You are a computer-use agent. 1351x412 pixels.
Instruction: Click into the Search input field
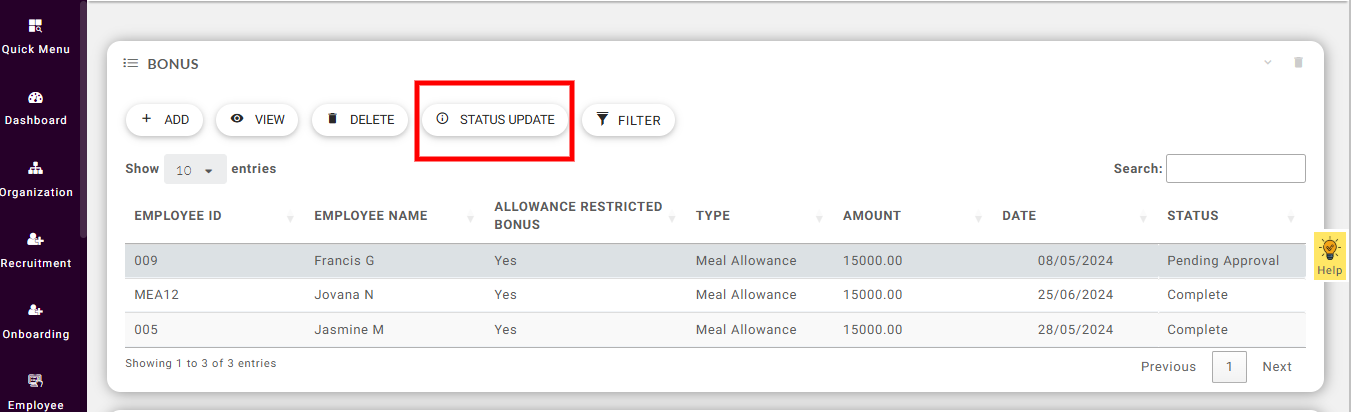tap(1235, 168)
